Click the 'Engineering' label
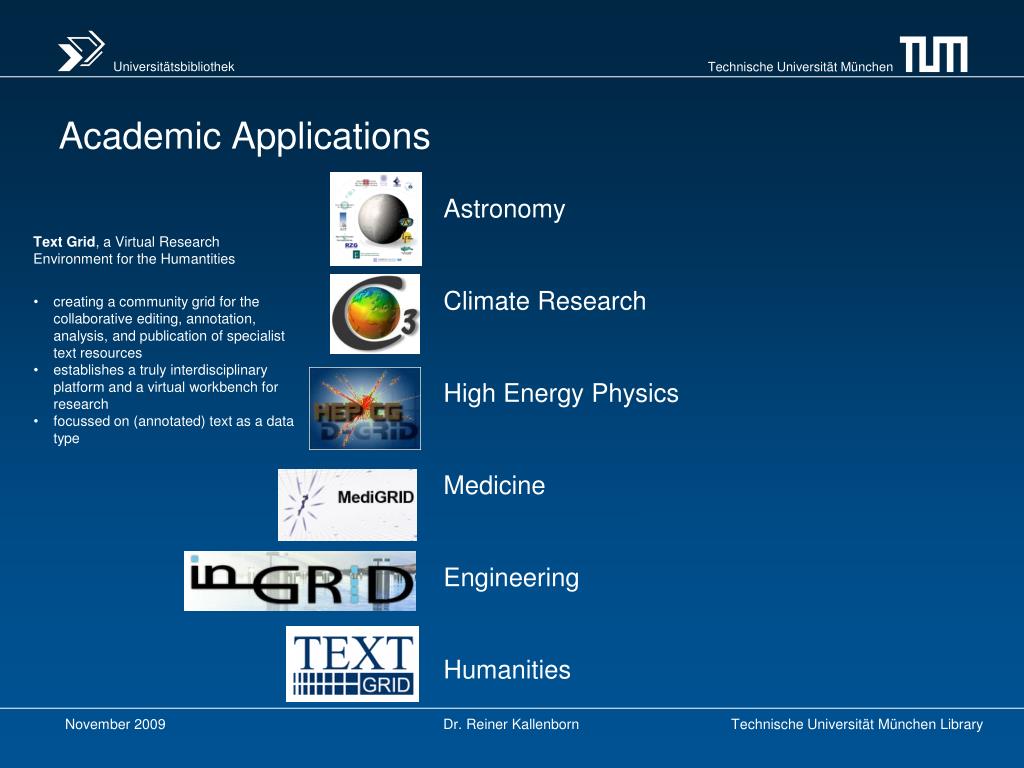Image resolution: width=1024 pixels, height=768 pixels. point(511,579)
